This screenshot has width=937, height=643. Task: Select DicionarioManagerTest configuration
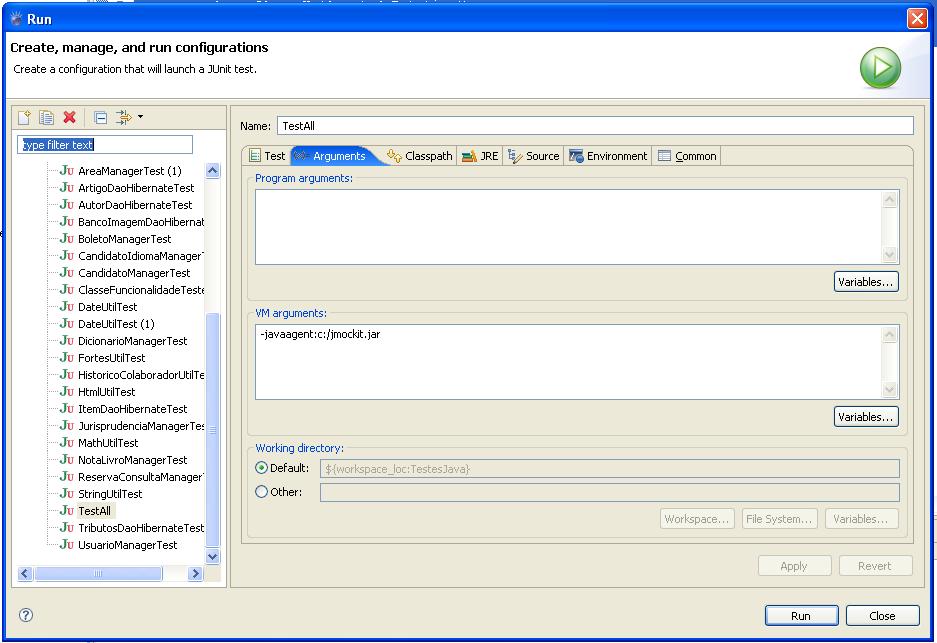133,341
